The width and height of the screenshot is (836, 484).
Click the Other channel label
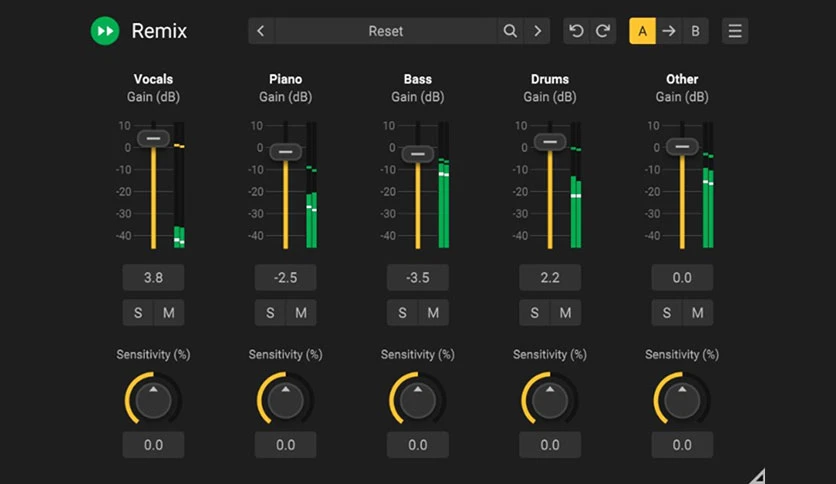point(682,79)
